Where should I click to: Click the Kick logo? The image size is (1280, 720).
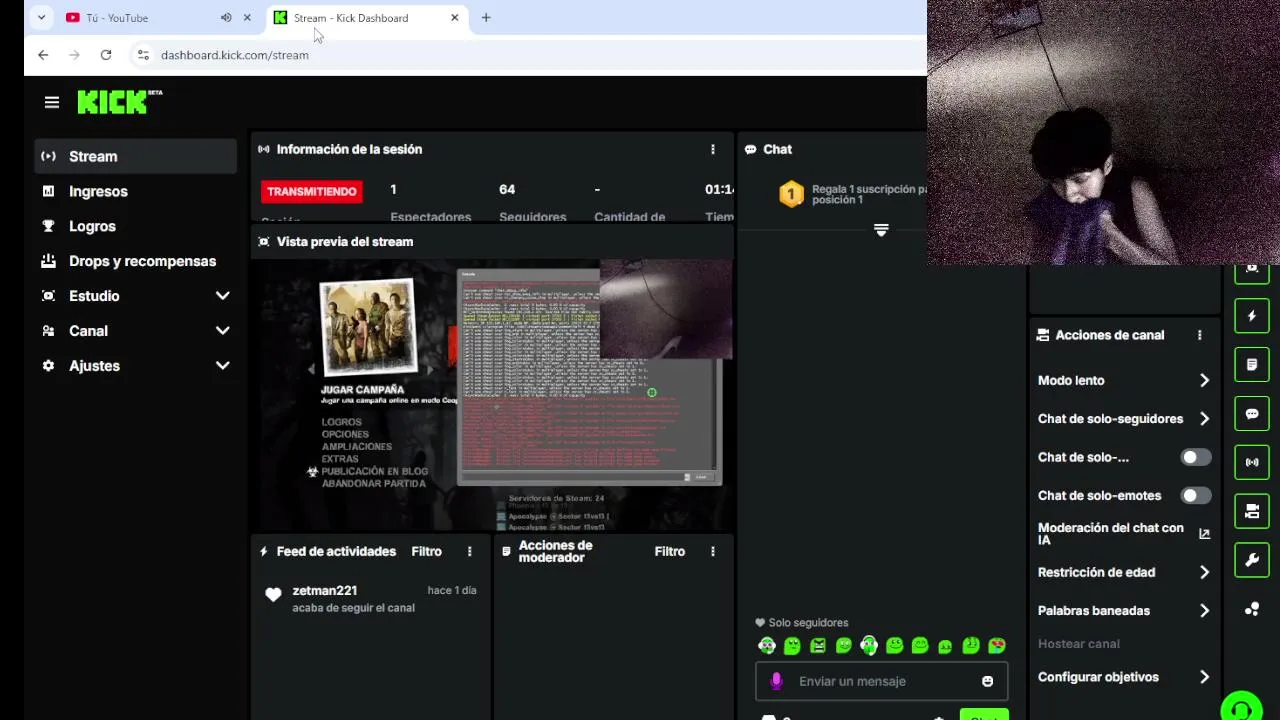(x=119, y=101)
